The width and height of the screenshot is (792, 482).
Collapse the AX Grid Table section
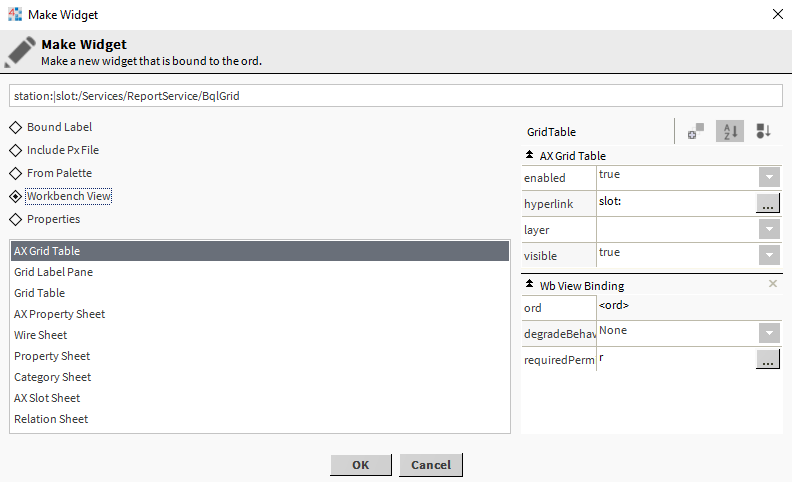click(x=529, y=155)
